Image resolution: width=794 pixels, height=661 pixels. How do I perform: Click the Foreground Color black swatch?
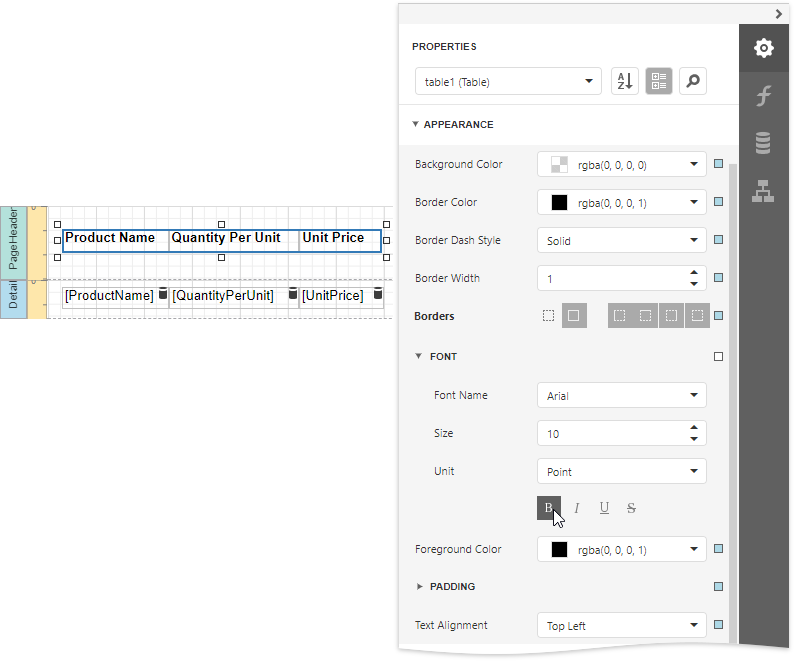point(559,550)
